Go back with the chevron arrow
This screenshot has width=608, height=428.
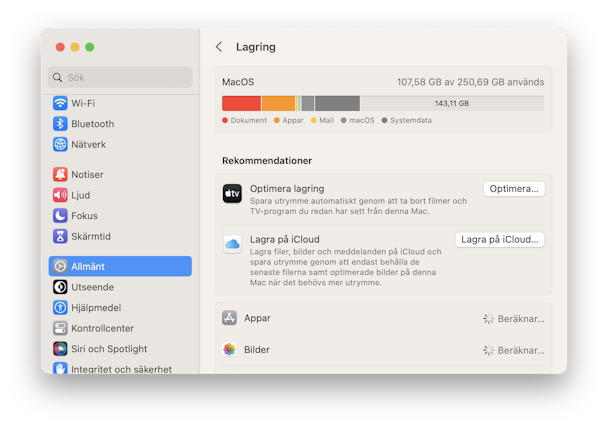(219, 47)
